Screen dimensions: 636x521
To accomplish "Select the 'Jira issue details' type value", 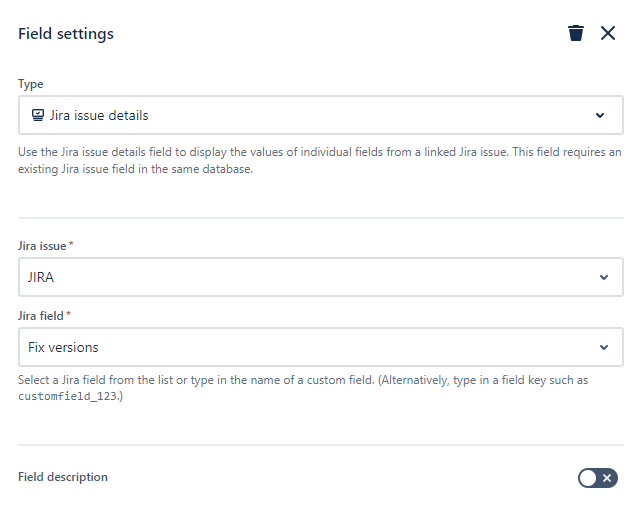I will point(99,115).
